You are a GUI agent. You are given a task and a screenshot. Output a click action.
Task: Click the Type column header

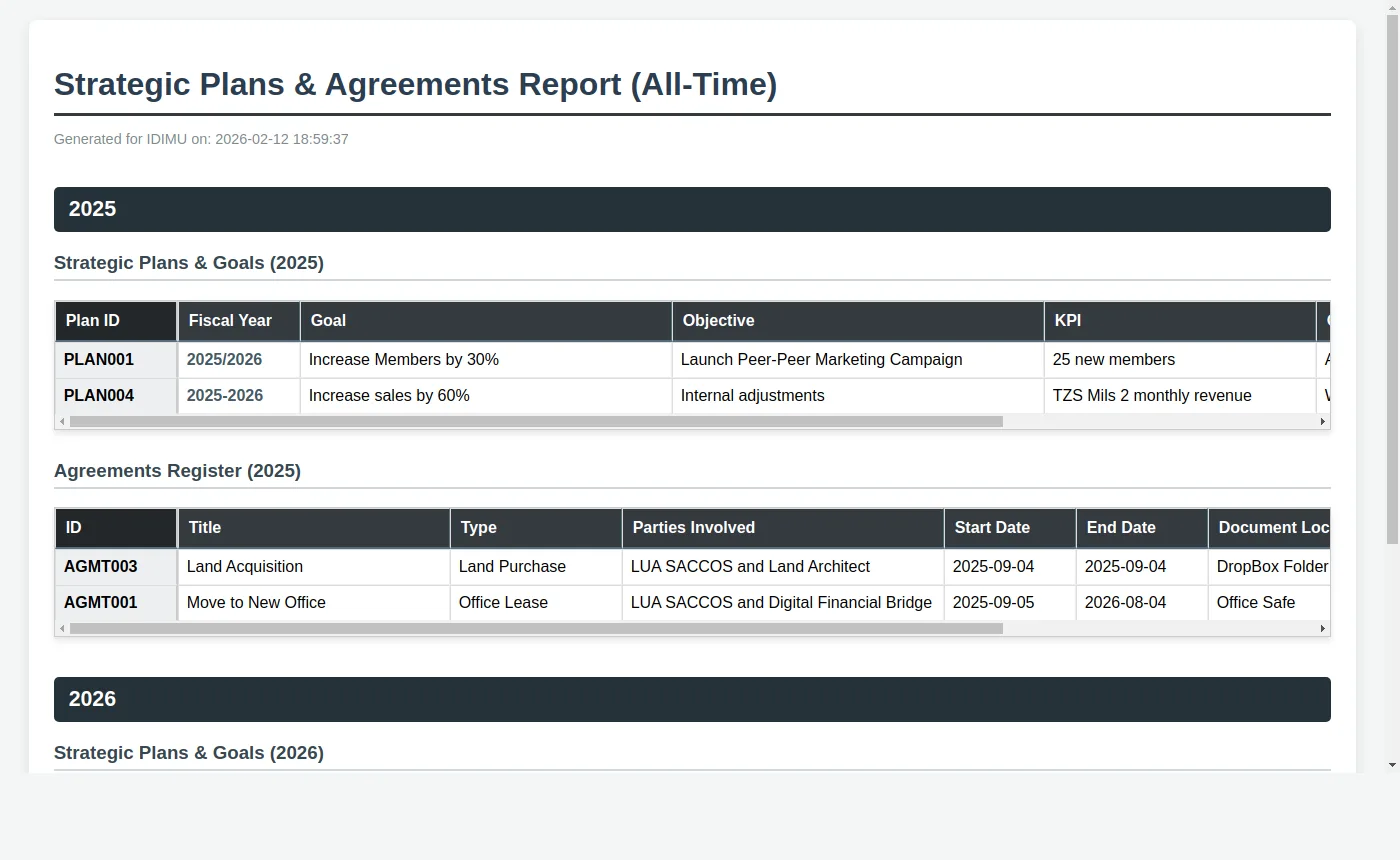tap(536, 528)
